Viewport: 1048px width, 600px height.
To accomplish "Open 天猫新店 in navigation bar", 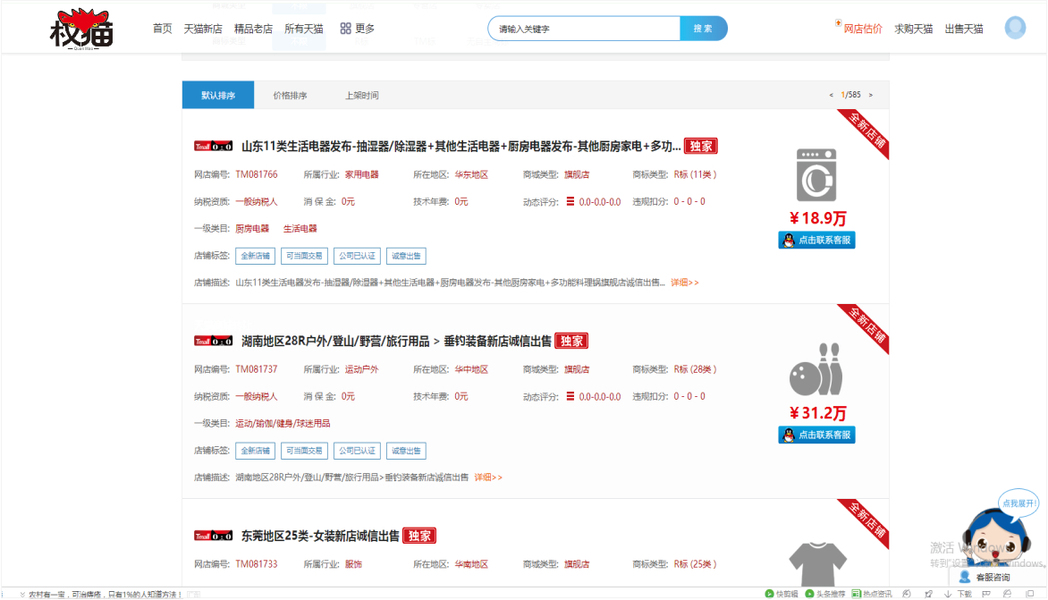I will click(203, 28).
